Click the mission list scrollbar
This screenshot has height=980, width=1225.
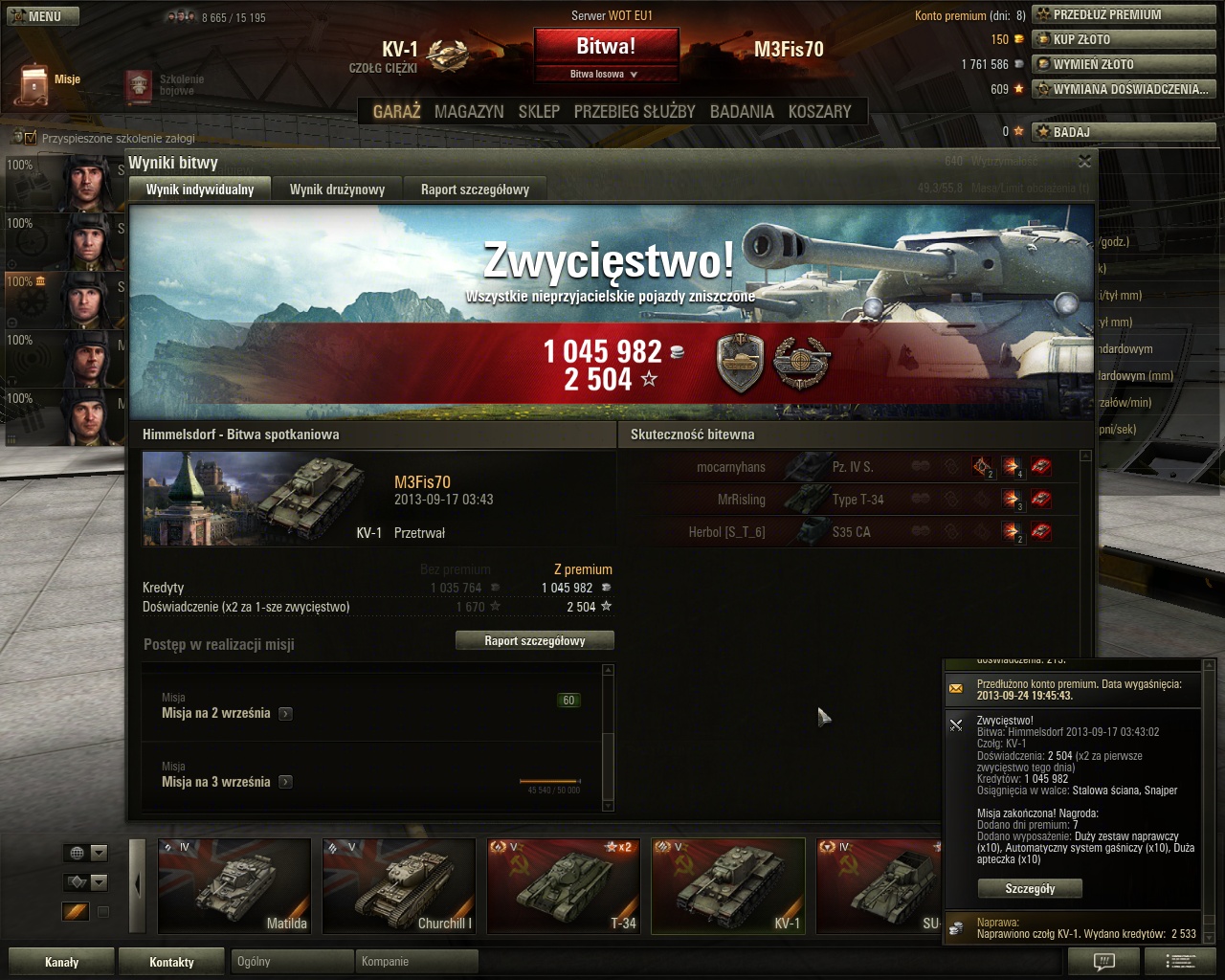click(608, 739)
